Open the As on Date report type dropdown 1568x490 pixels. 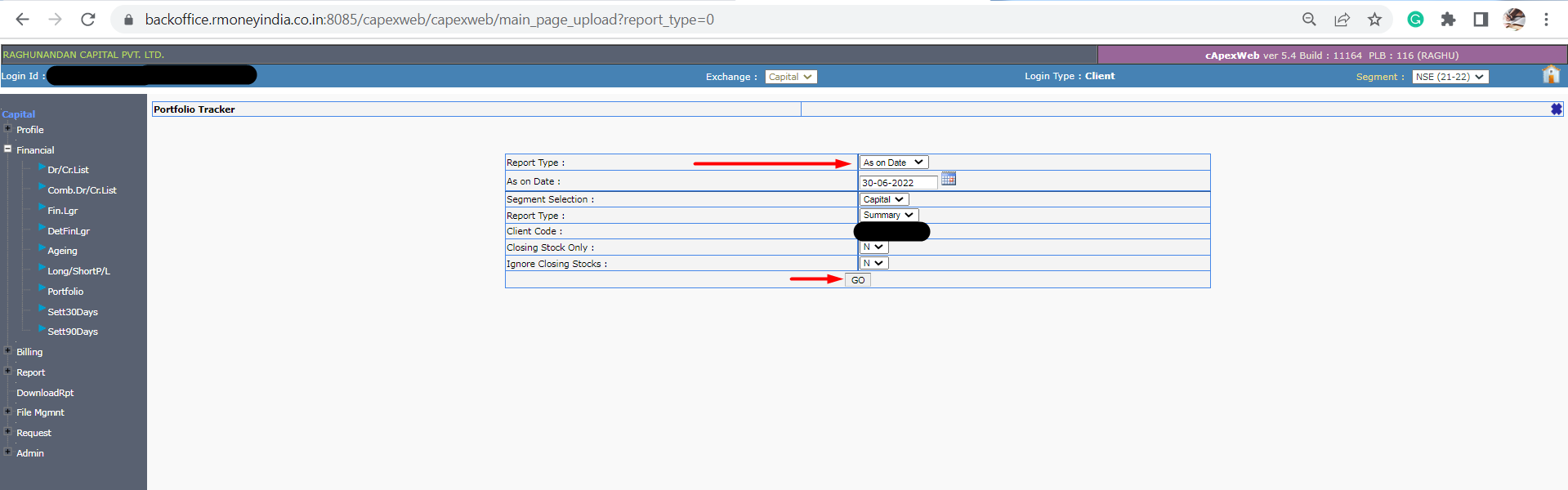coord(894,163)
